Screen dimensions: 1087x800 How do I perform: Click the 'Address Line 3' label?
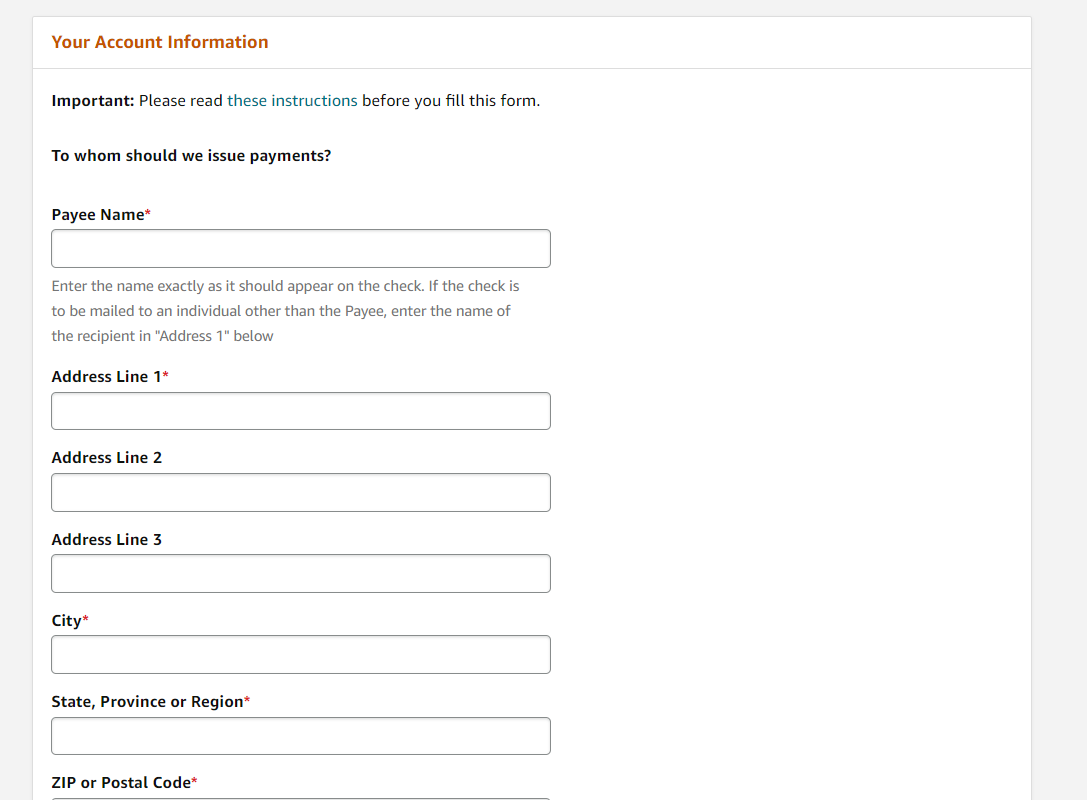[106, 540]
